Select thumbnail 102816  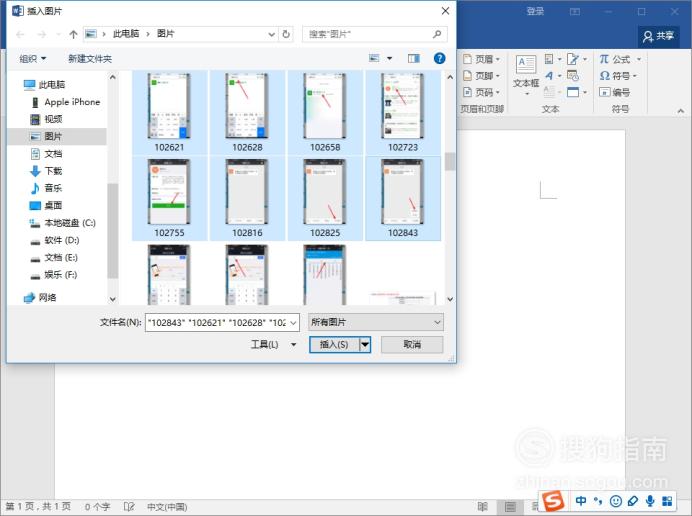click(x=248, y=198)
